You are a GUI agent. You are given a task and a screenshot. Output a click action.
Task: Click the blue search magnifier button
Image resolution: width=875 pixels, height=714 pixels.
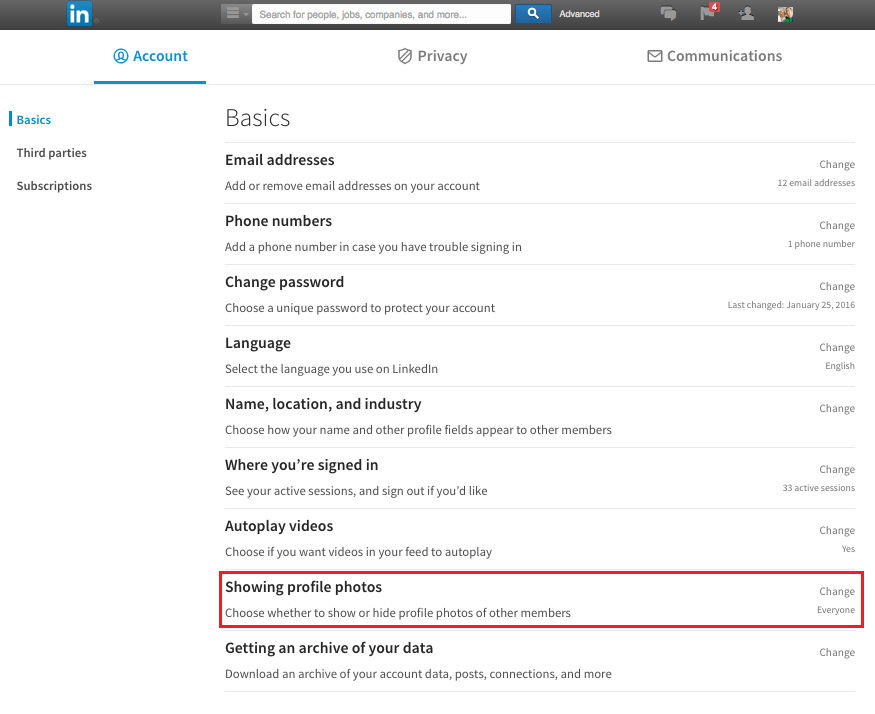click(533, 13)
